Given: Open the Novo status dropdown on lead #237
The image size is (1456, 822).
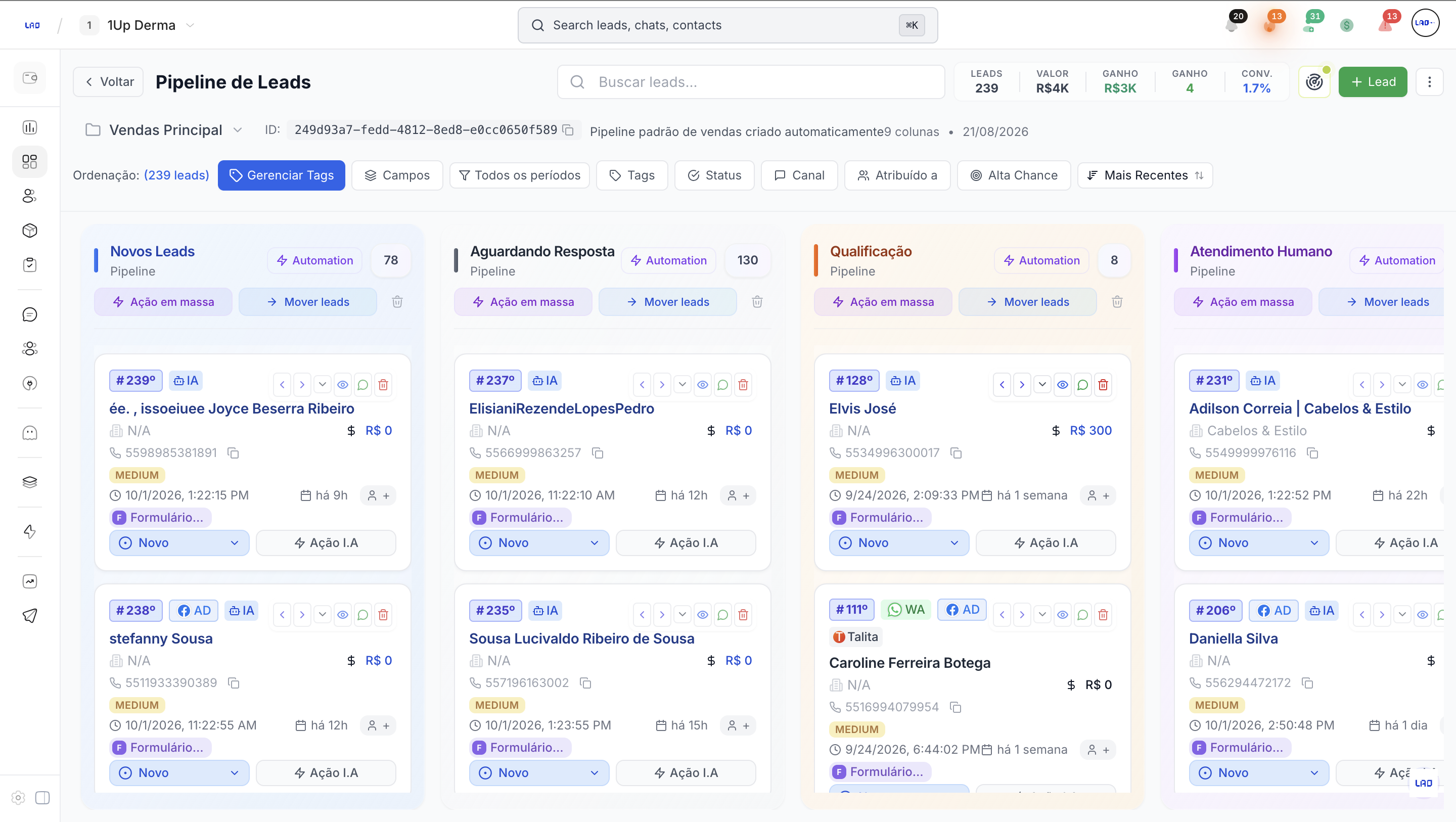Looking at the screenshot, I should coord(539,543).
